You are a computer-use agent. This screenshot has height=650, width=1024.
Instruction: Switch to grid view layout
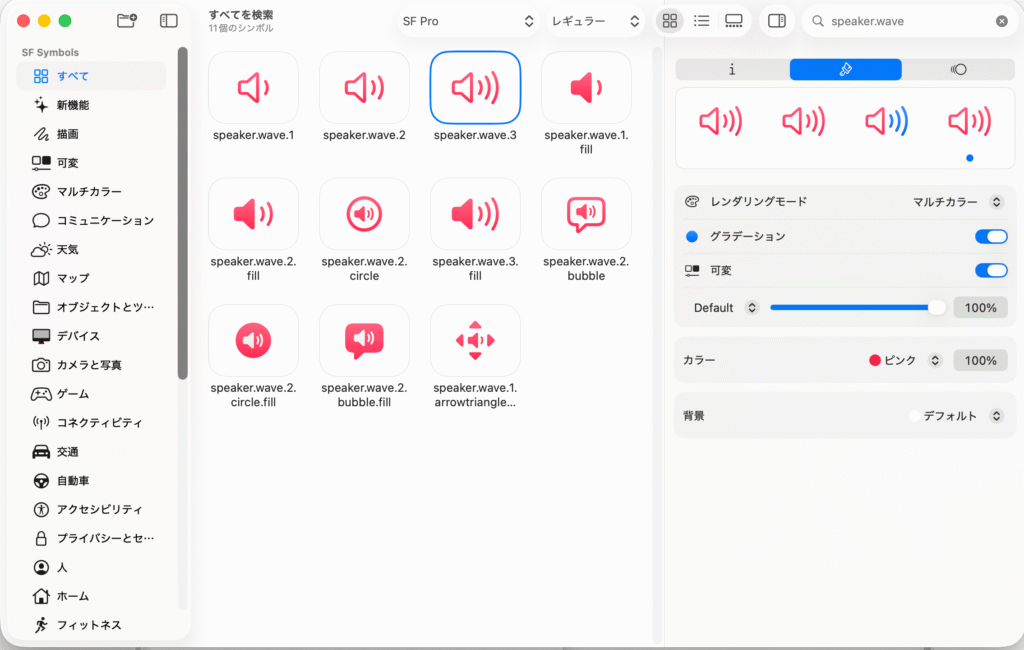pos(670,21)
